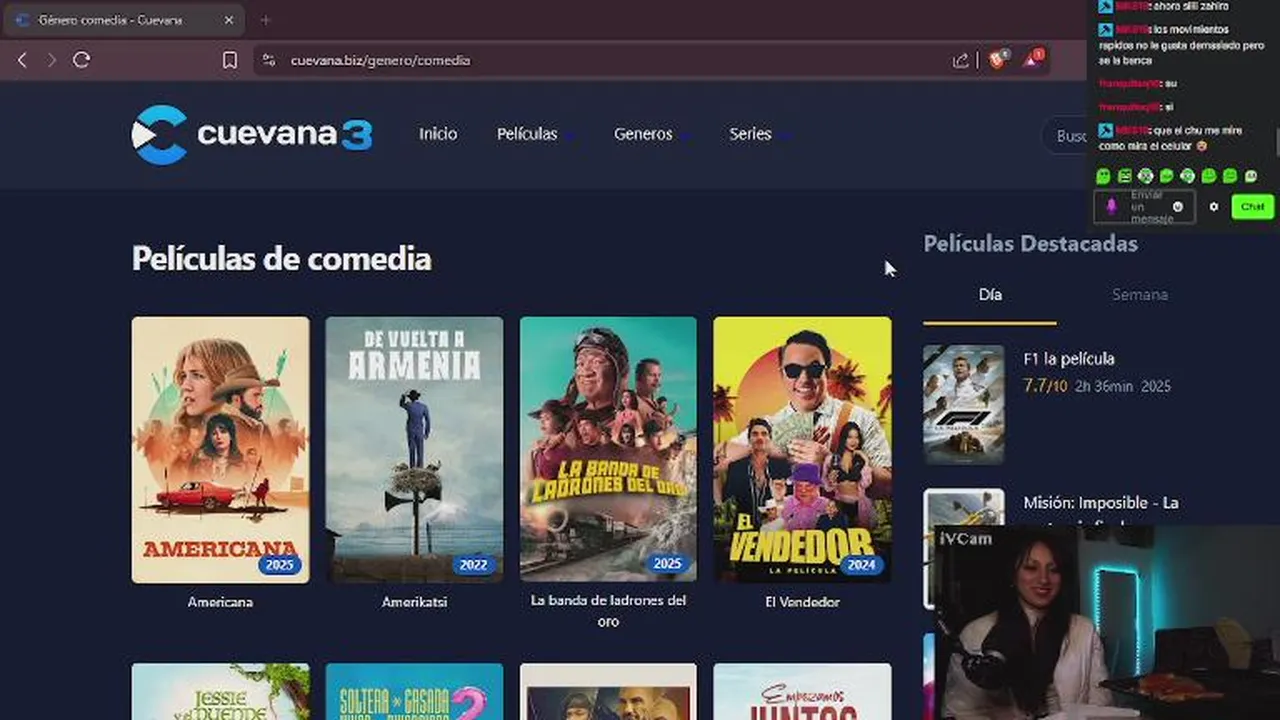This screenshot has height=720, width=1280.
Task: Click the F1 la película title
Action: pos(1069,359)
